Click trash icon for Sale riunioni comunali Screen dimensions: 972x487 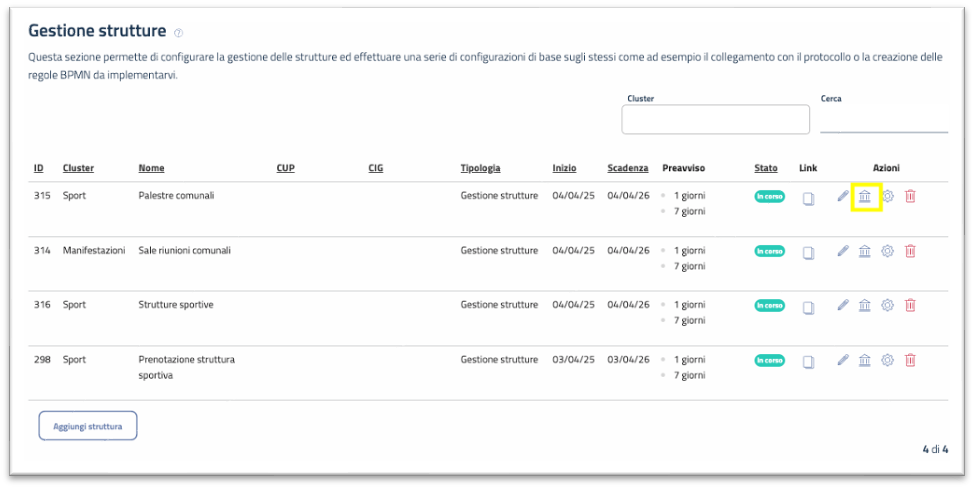click(910, 251)
